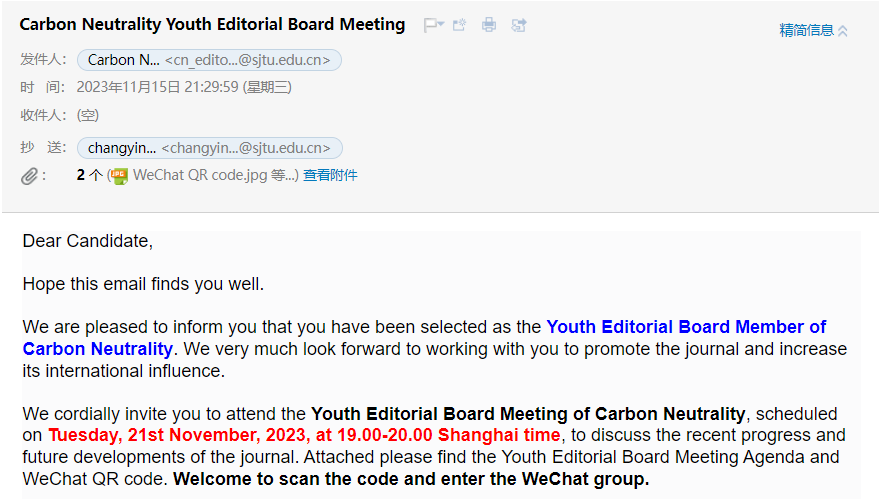Click the email timestamp 2023年11月15日
The image size is (879, 499).
(184, 87)
